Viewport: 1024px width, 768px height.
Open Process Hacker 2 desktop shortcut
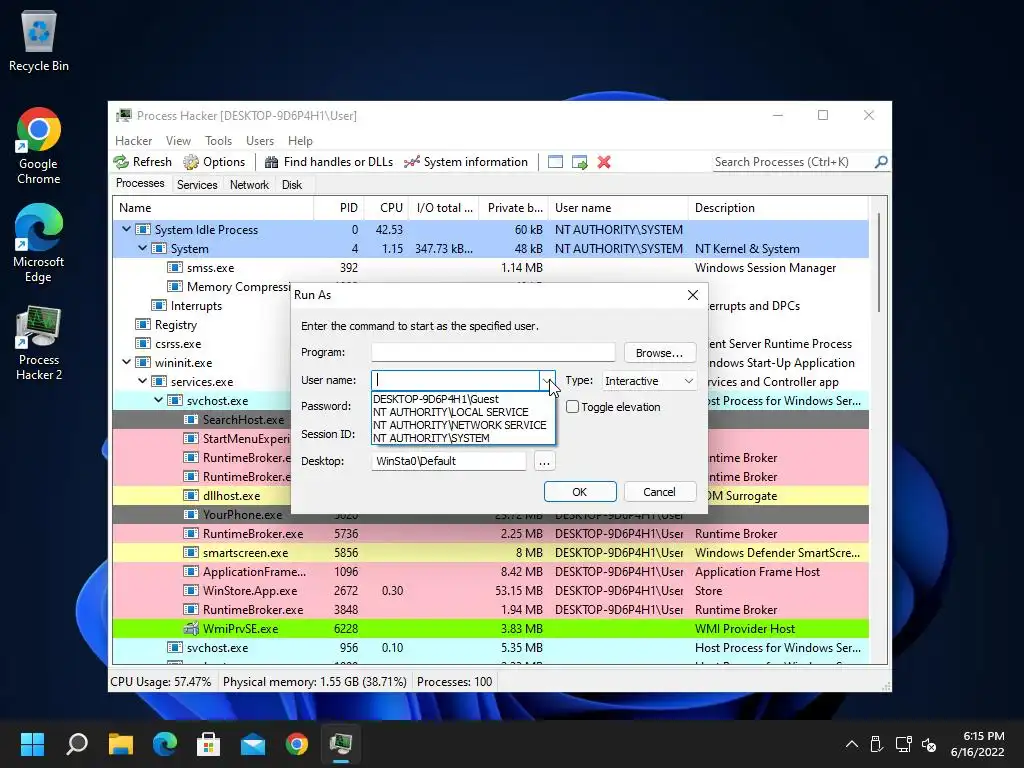pos(39,343)
